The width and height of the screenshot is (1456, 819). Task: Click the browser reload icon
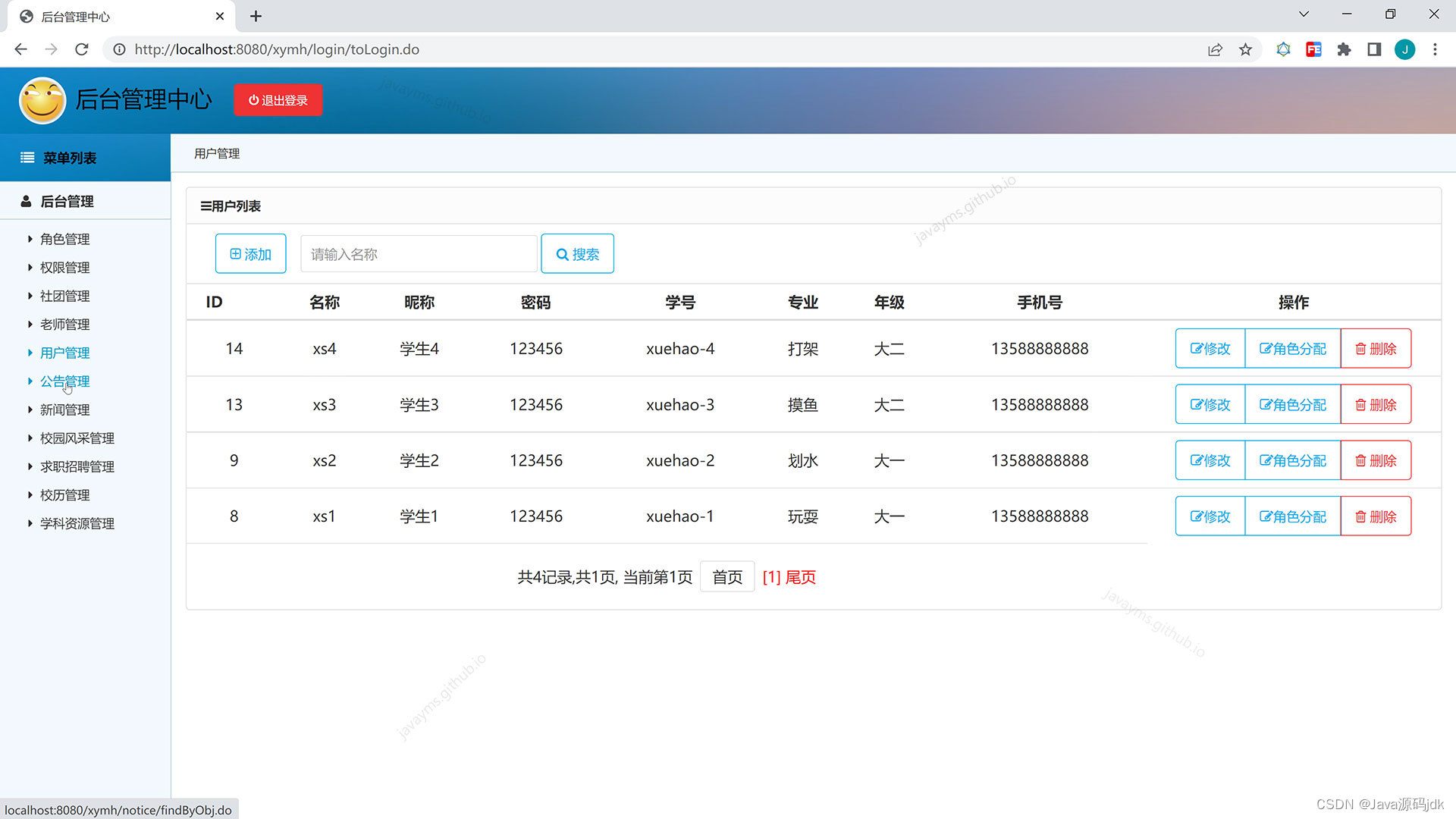82,49
